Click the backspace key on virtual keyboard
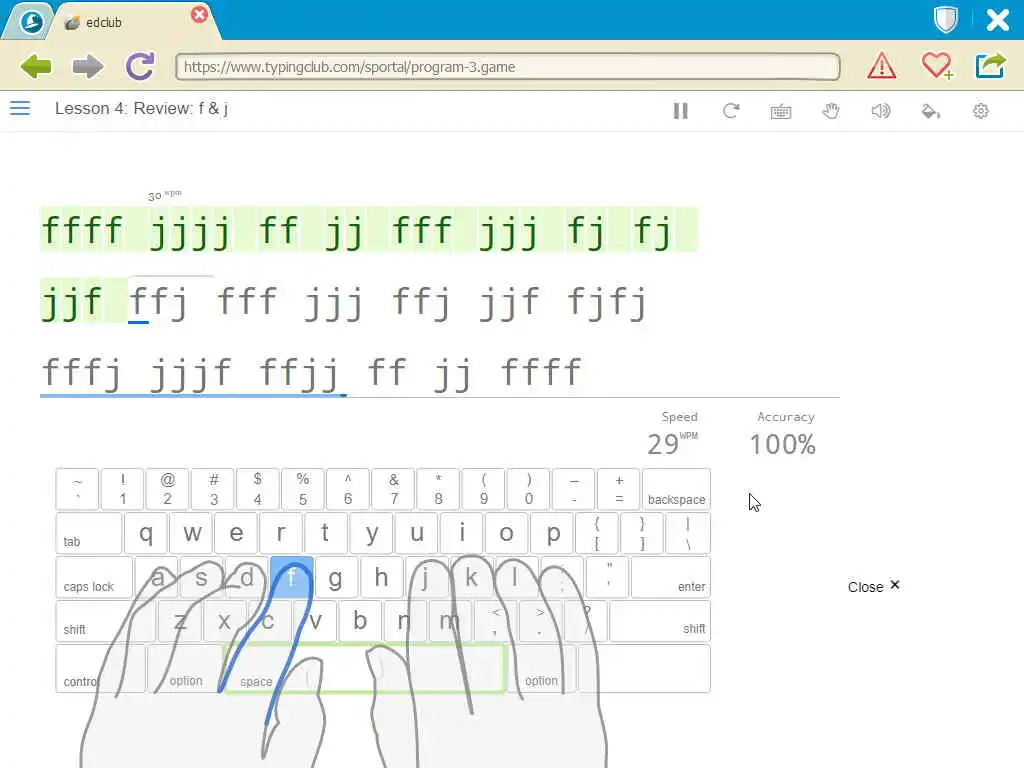Viewport: 1024px width, 768px height. coord(676,489)
